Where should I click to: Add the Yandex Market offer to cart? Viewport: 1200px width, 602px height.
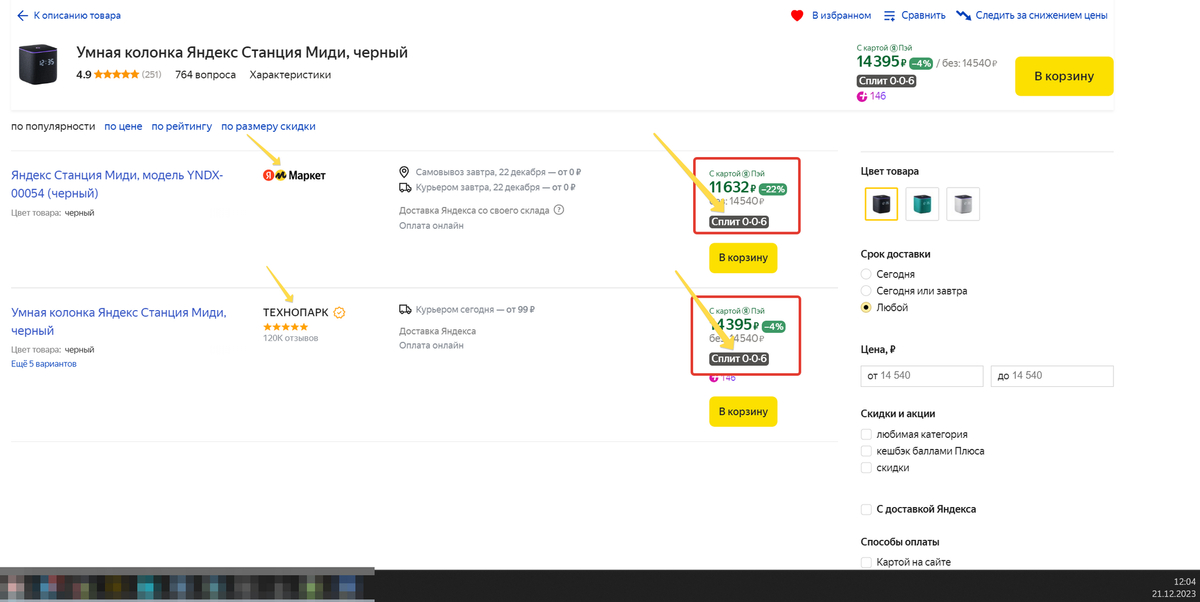pos(743,258)
